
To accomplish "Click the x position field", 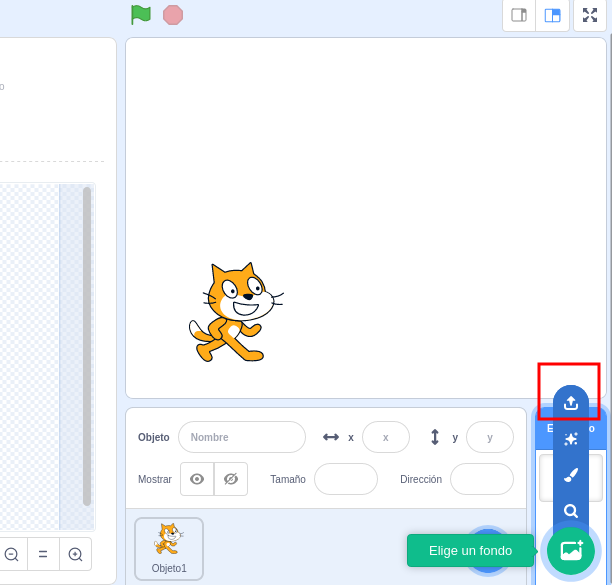I will pos(386,437).
